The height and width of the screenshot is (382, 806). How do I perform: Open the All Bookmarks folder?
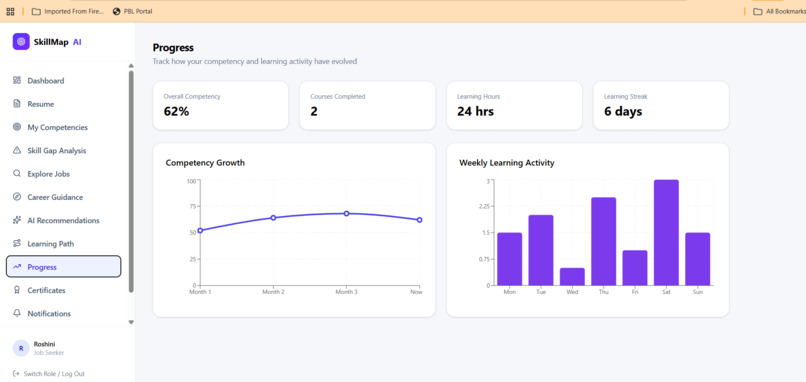coord(779,11)
